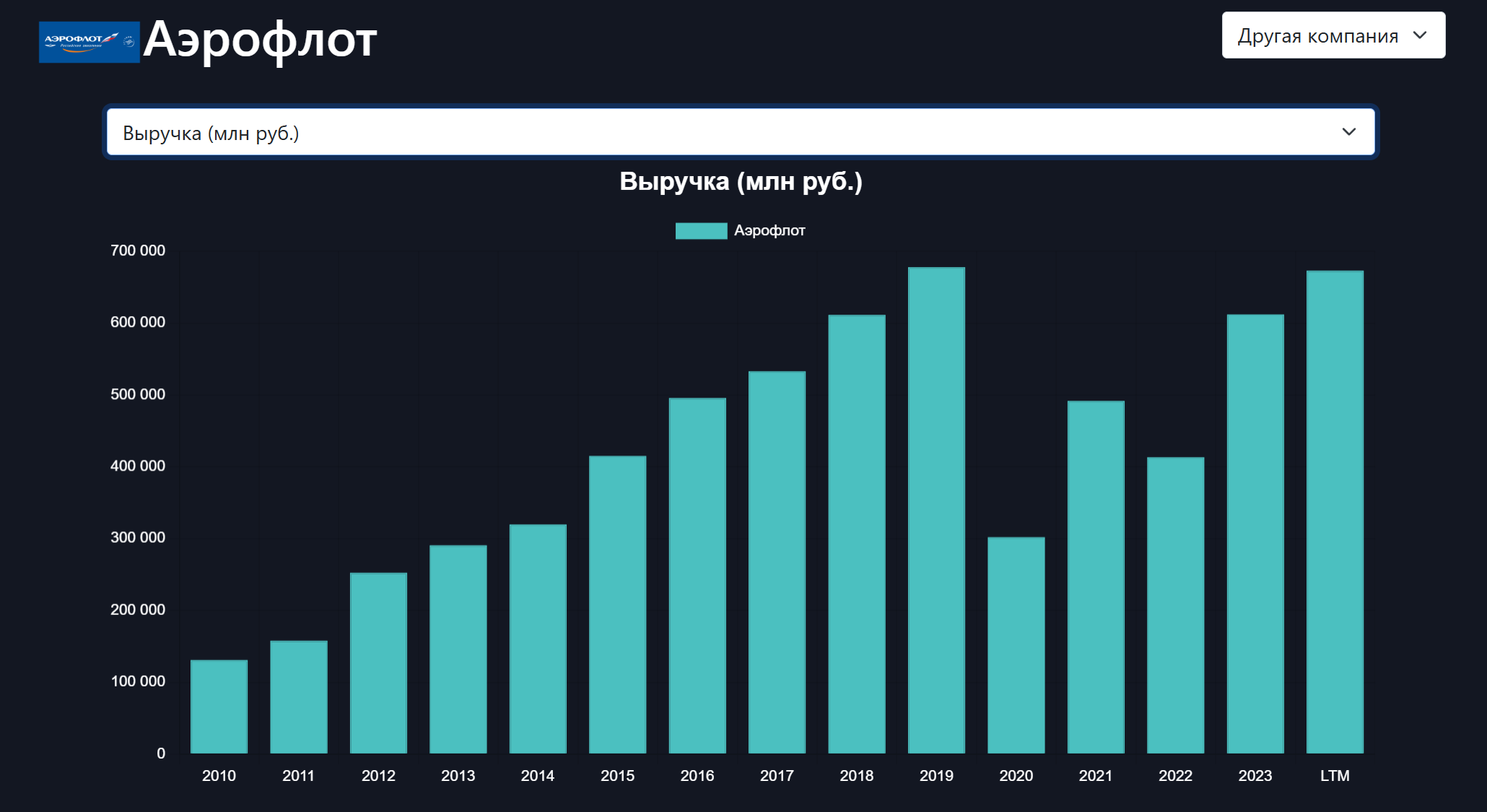Select the 2013 revenue bar

coord(458,650)
